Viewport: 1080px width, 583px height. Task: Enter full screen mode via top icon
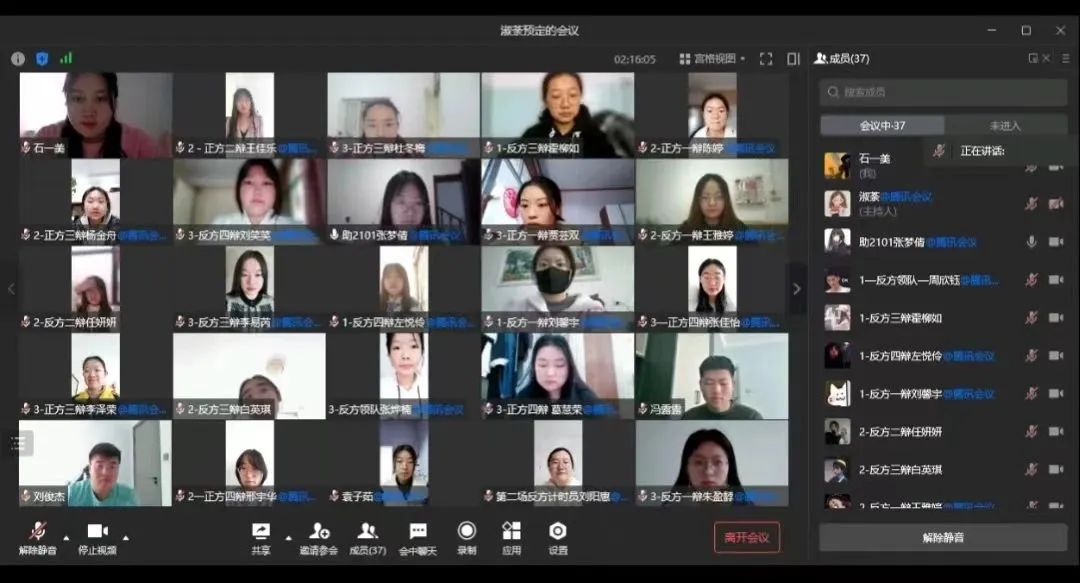coord(766,59)
